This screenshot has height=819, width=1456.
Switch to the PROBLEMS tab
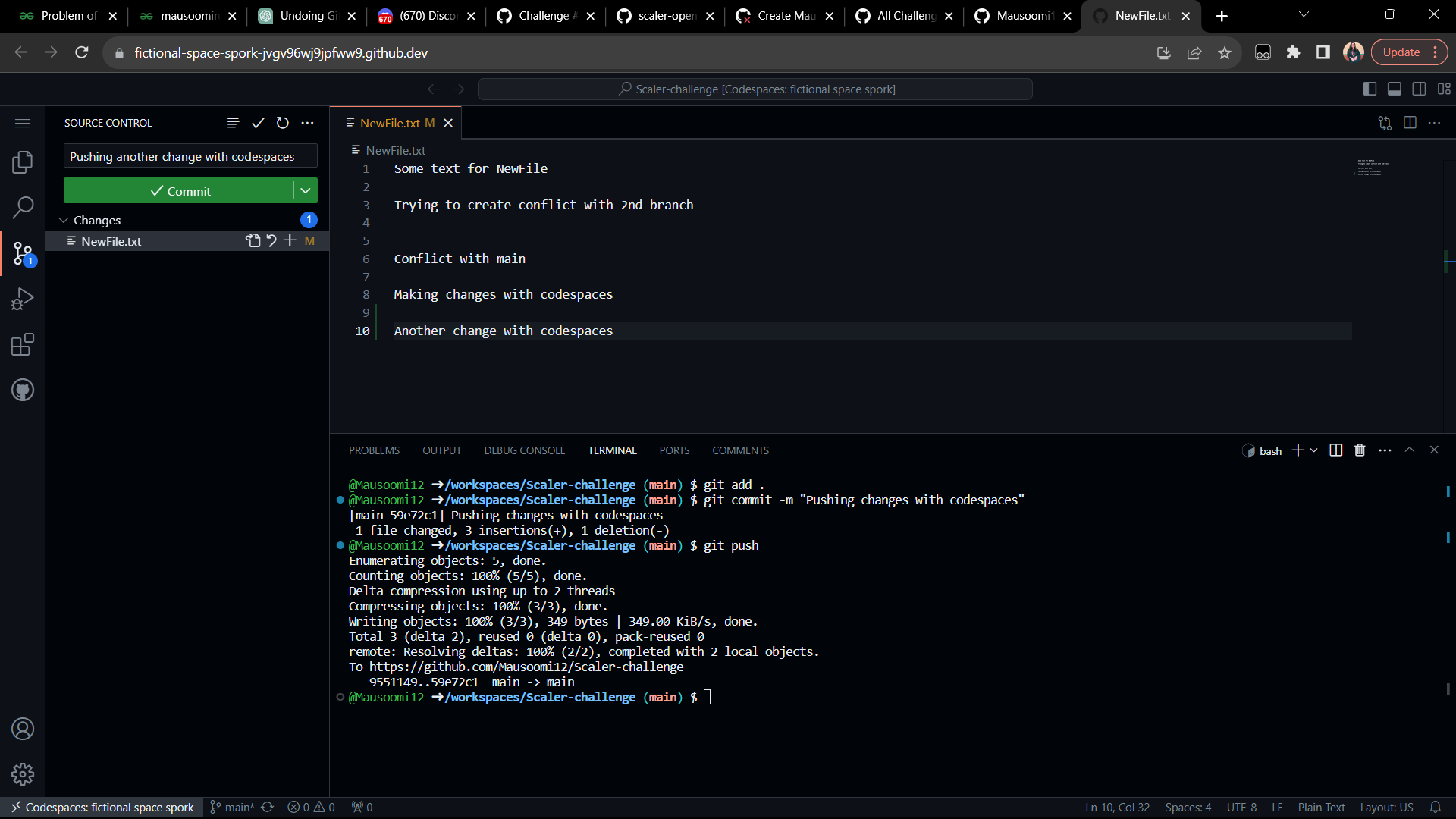pyautogui.click(x=374, y=450)
